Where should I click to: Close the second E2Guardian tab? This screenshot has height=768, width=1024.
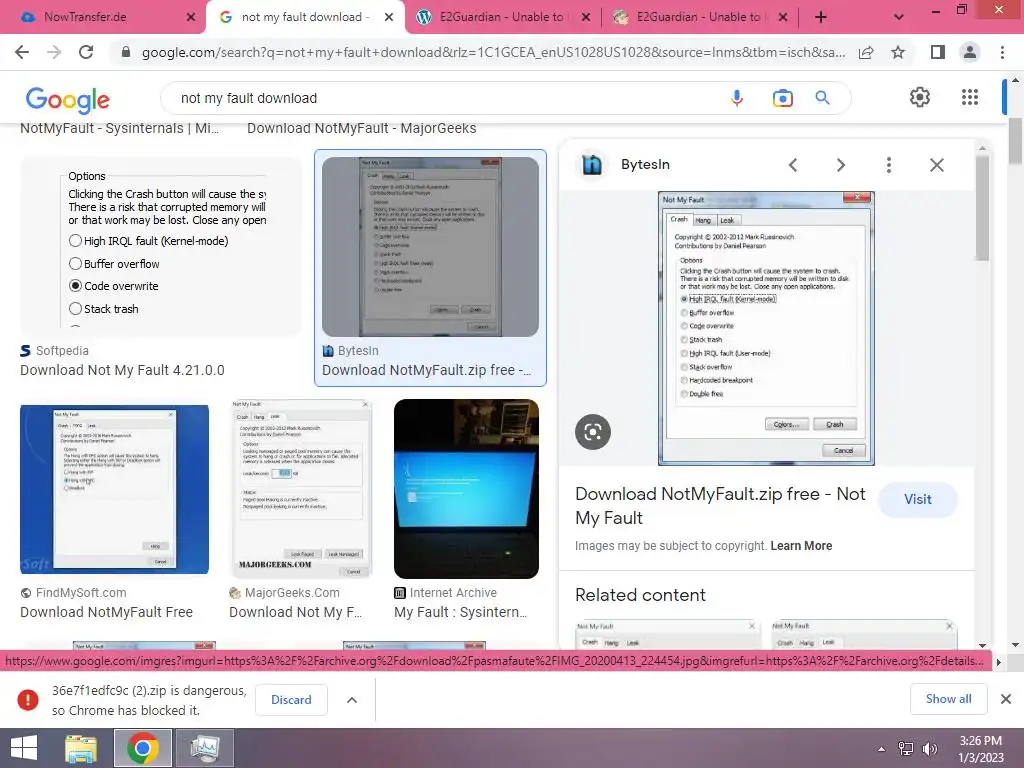(x=783, y=18)
